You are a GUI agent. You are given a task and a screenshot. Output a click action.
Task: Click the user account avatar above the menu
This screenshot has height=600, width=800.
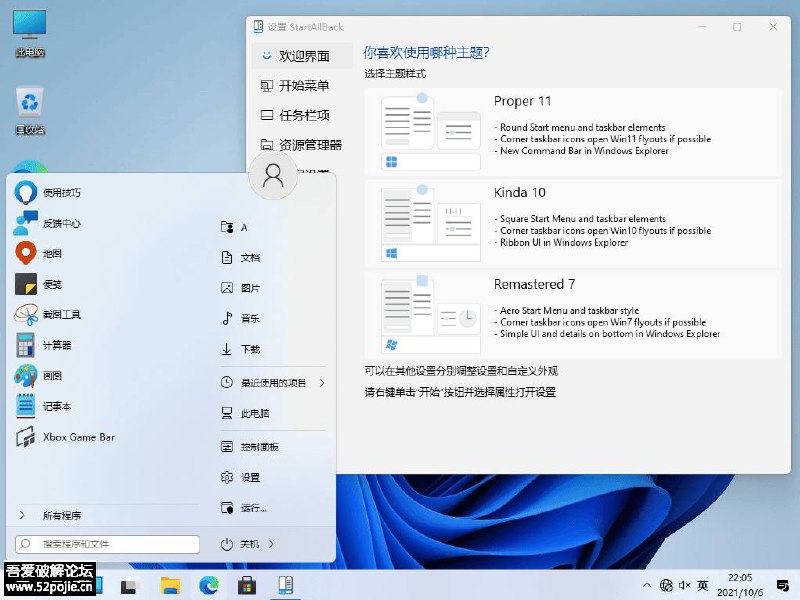point(273,175)
